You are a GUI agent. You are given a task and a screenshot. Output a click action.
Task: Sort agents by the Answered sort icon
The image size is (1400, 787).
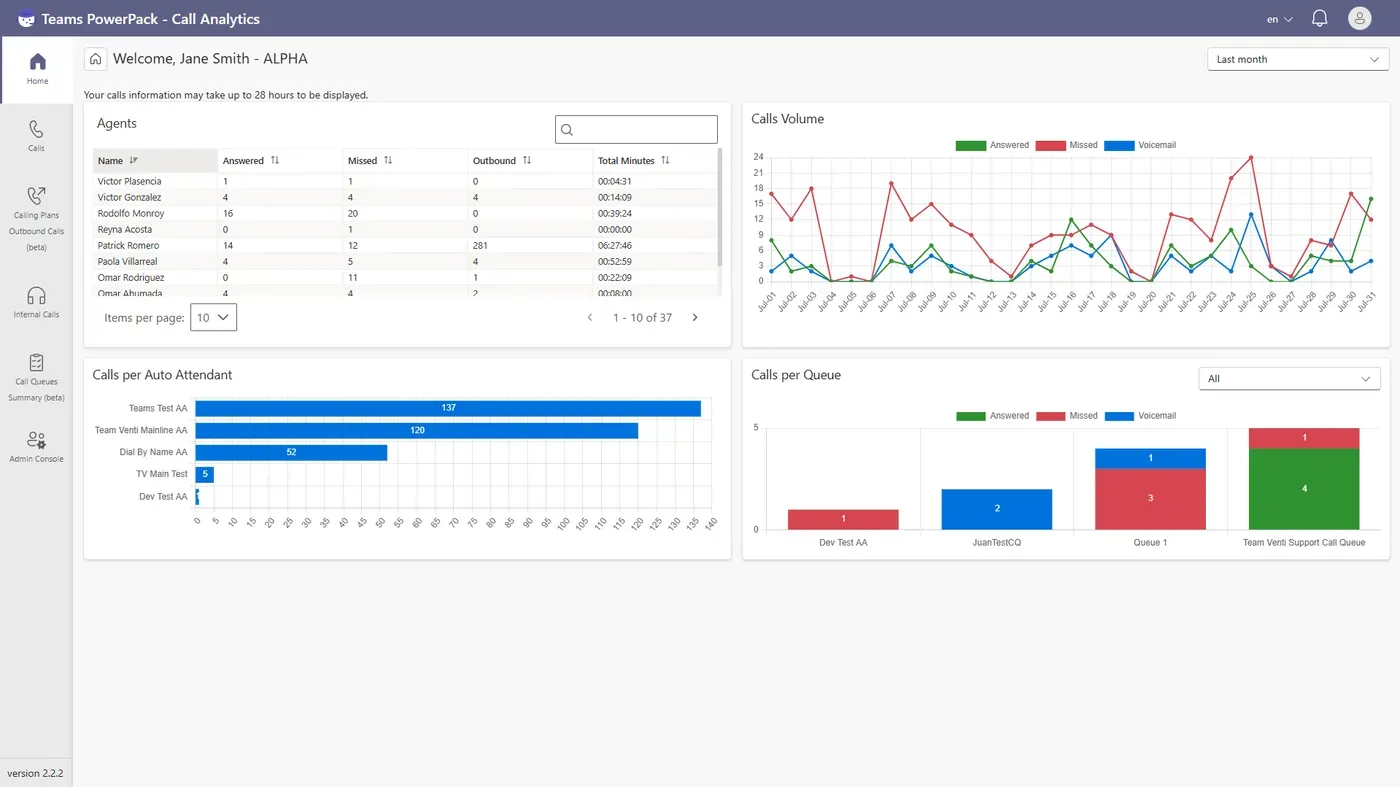pos(275,160)
